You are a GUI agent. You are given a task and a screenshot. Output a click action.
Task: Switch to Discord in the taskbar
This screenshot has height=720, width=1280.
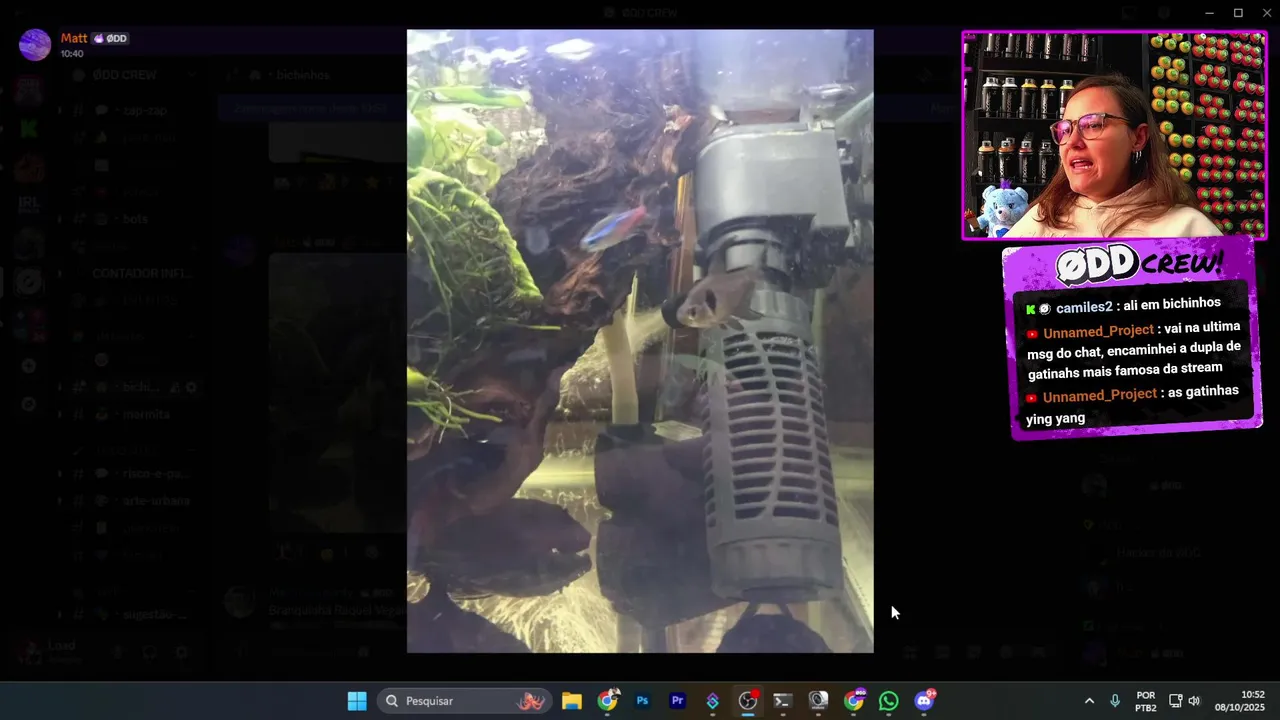click(x=924, y=701)
